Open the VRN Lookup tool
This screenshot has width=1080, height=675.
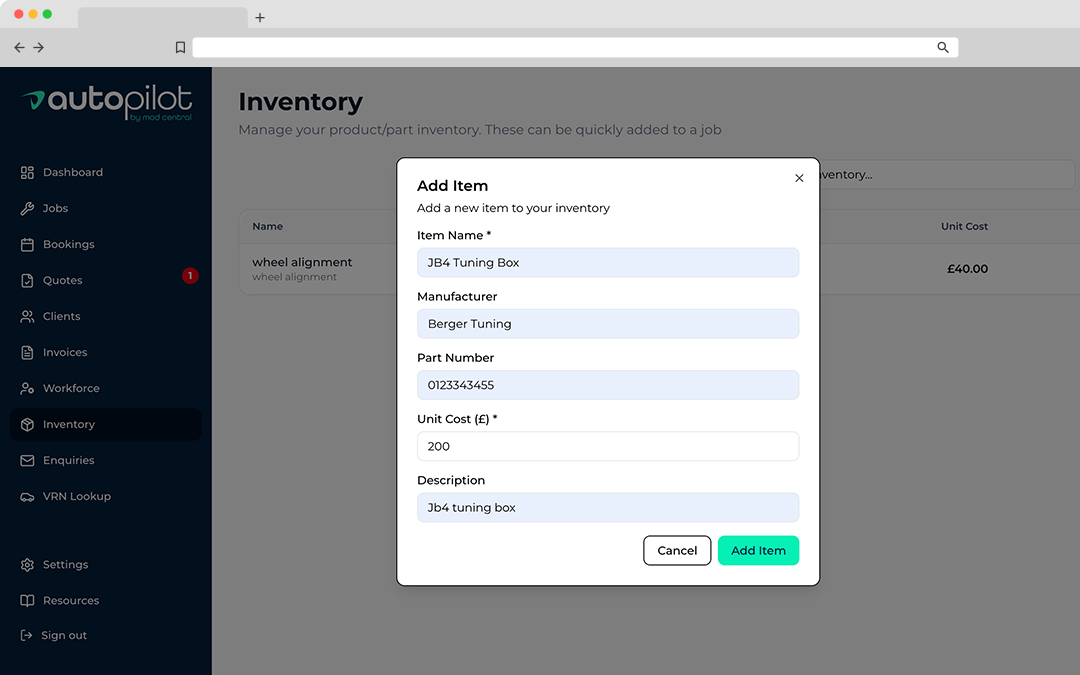[78, 496]
